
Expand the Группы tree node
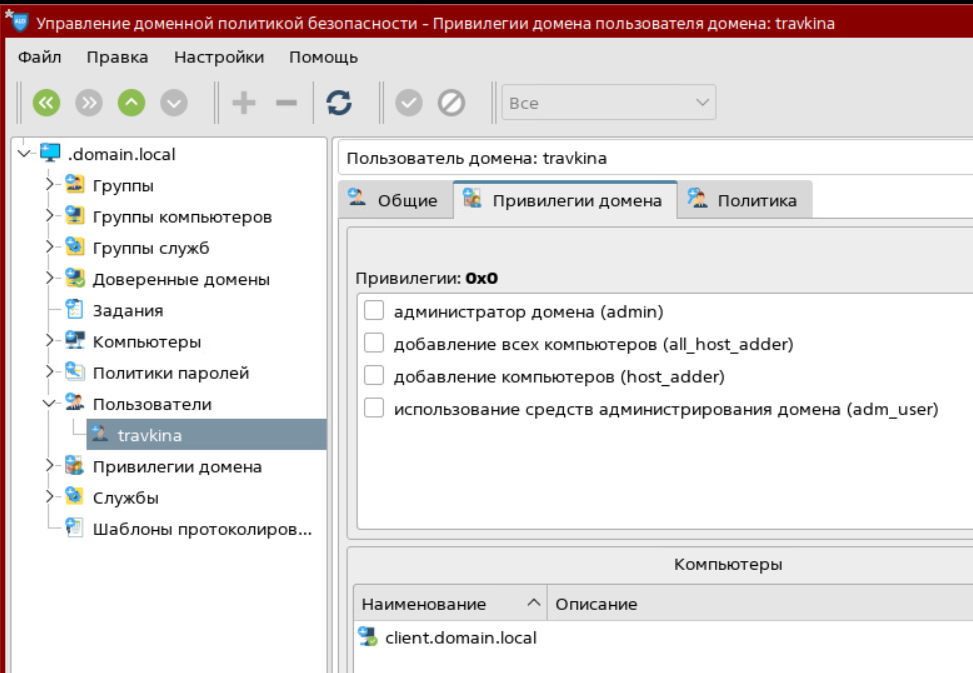[50, 184]
